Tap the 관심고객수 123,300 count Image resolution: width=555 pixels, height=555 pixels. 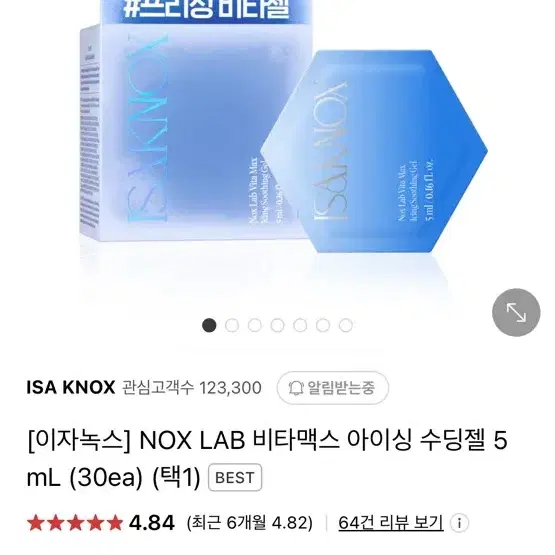(192, 388)
